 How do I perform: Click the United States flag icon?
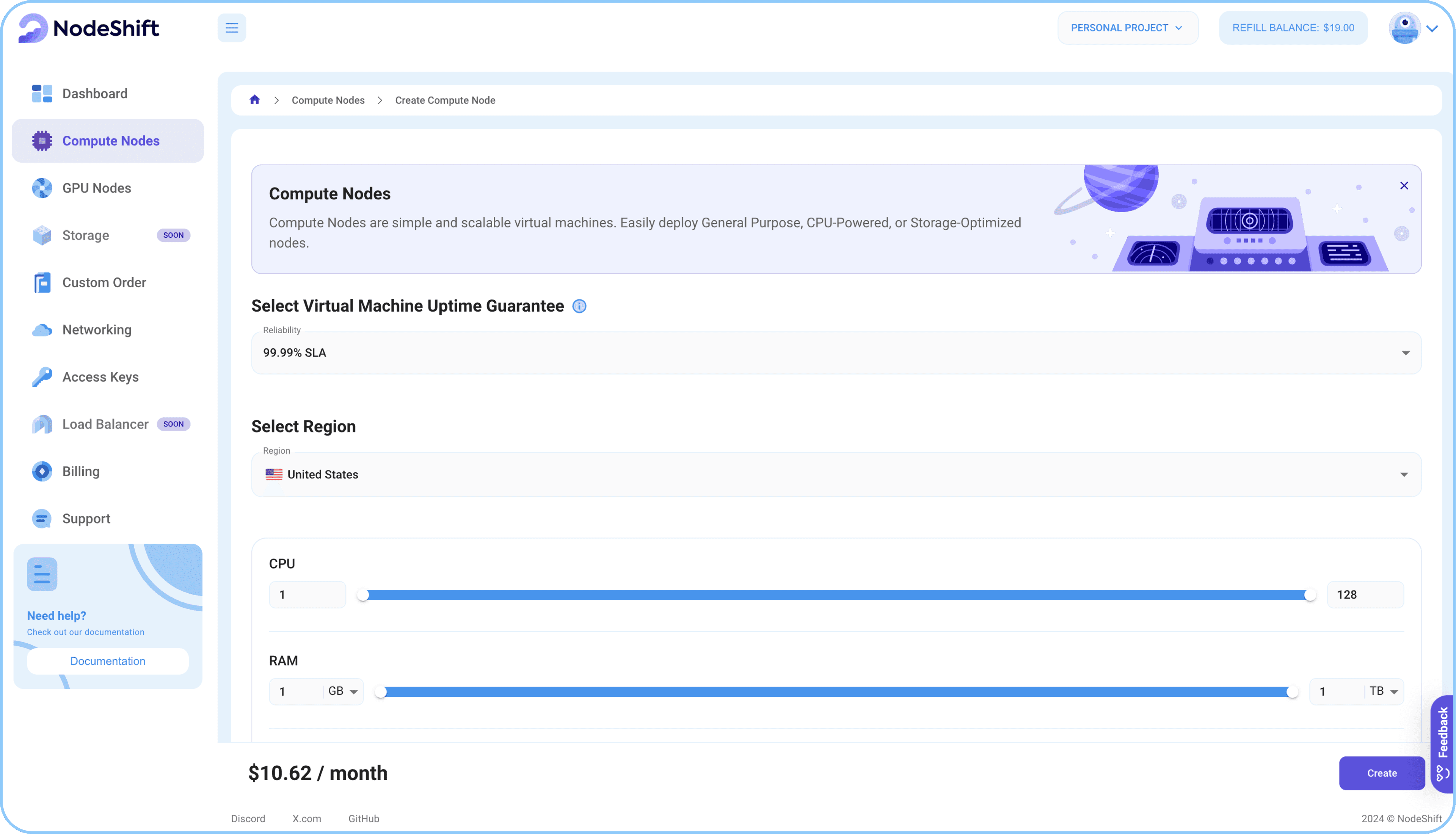pyautogui.click(x=274, y=474)
